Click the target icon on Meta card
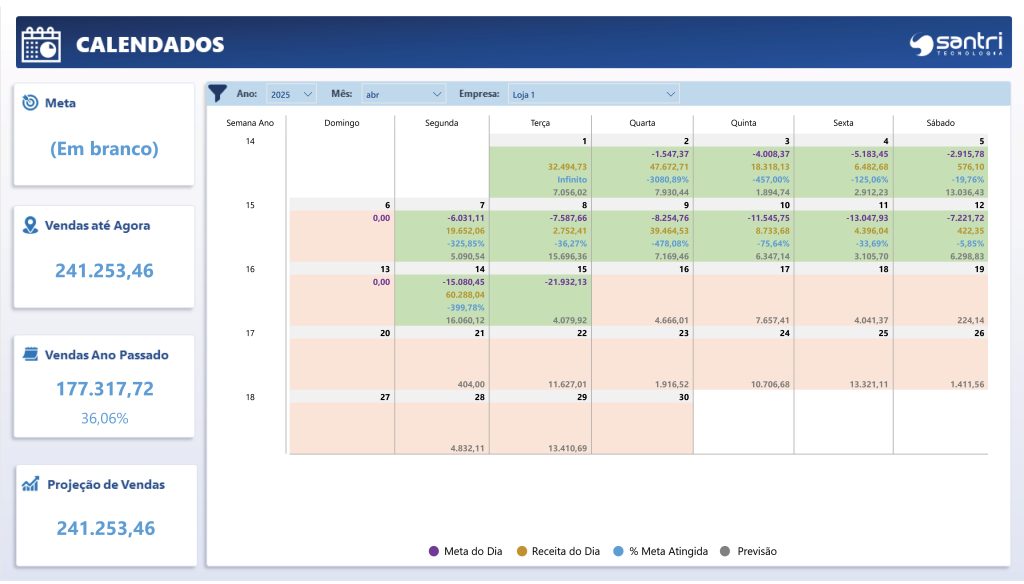Image resolution: width=1024 pixels, height=584 pixels. [x=30, y=103]
